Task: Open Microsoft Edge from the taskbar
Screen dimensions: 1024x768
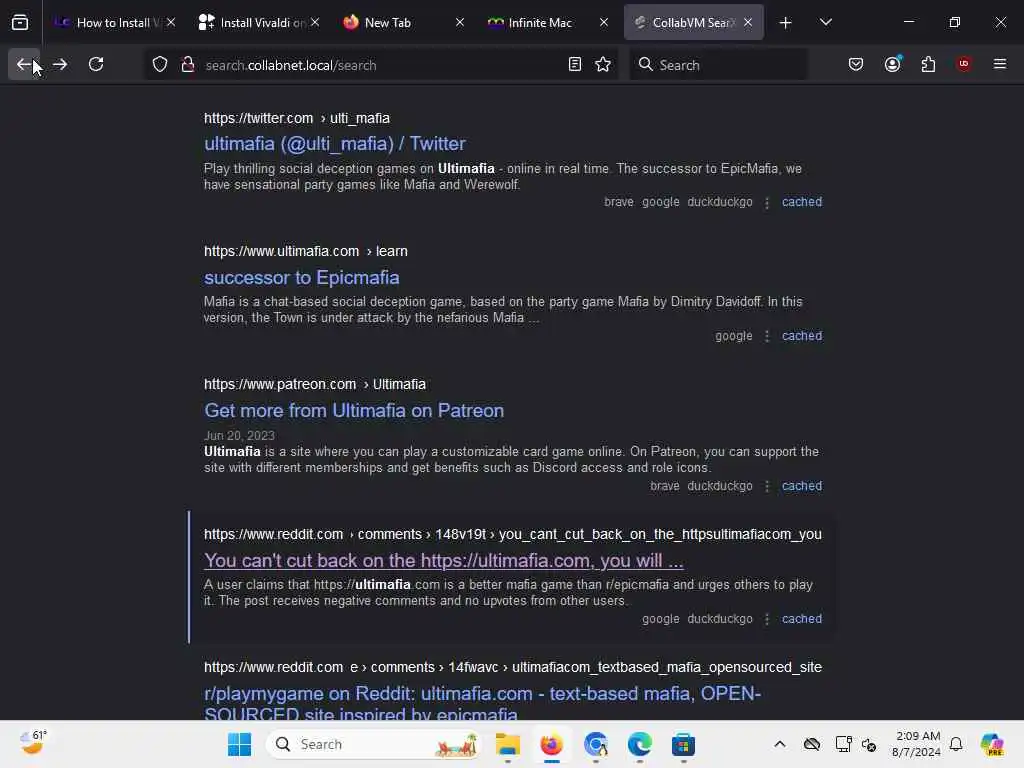Action: [639, 744]
